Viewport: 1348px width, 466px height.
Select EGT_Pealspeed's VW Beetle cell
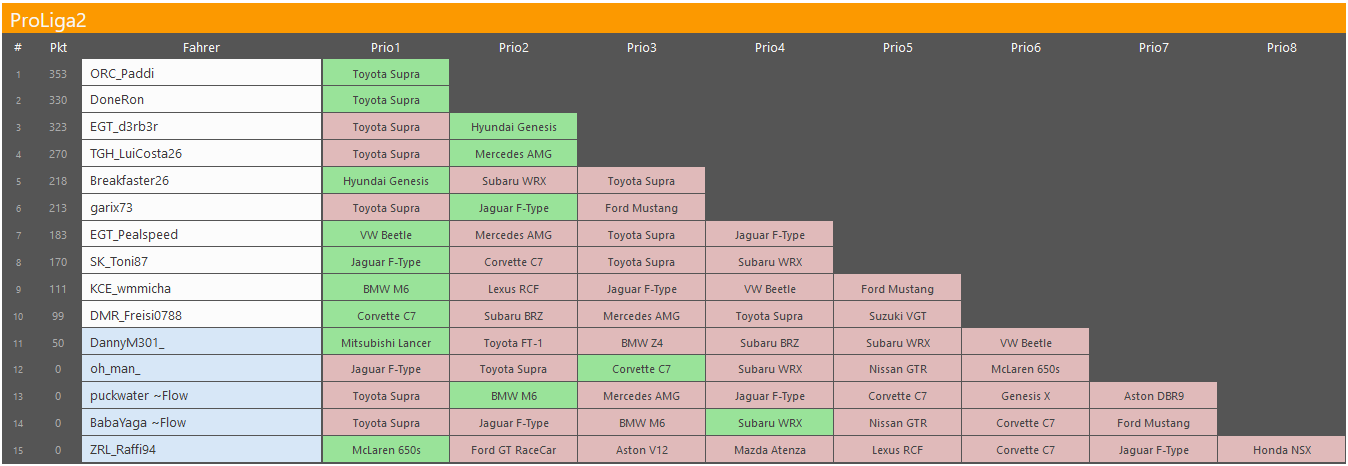click(385, 235)
